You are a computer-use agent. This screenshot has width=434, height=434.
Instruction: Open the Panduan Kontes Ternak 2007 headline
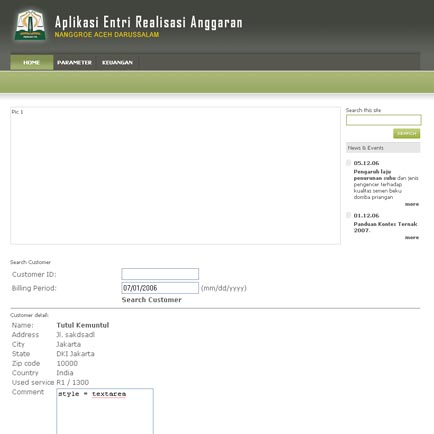click(x=385, y=227)
